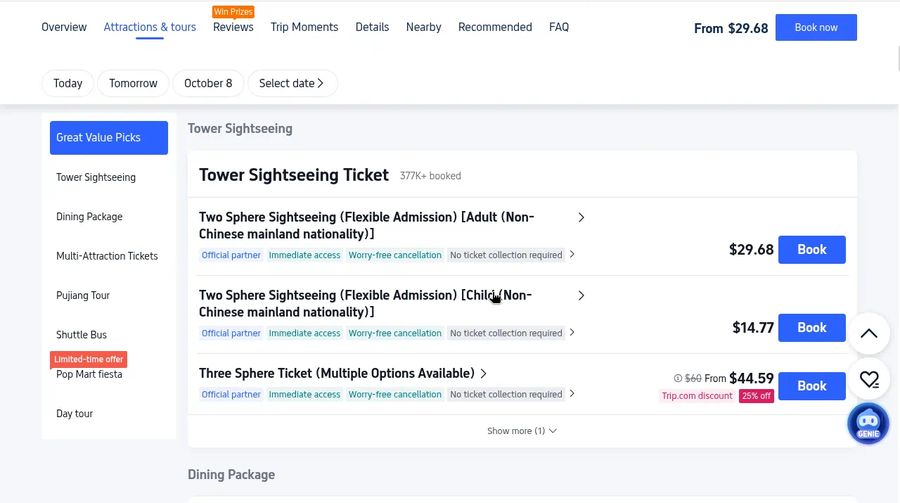
Task: Expand Three Sphere Ticket options chevron
Action: click(483, 374)
